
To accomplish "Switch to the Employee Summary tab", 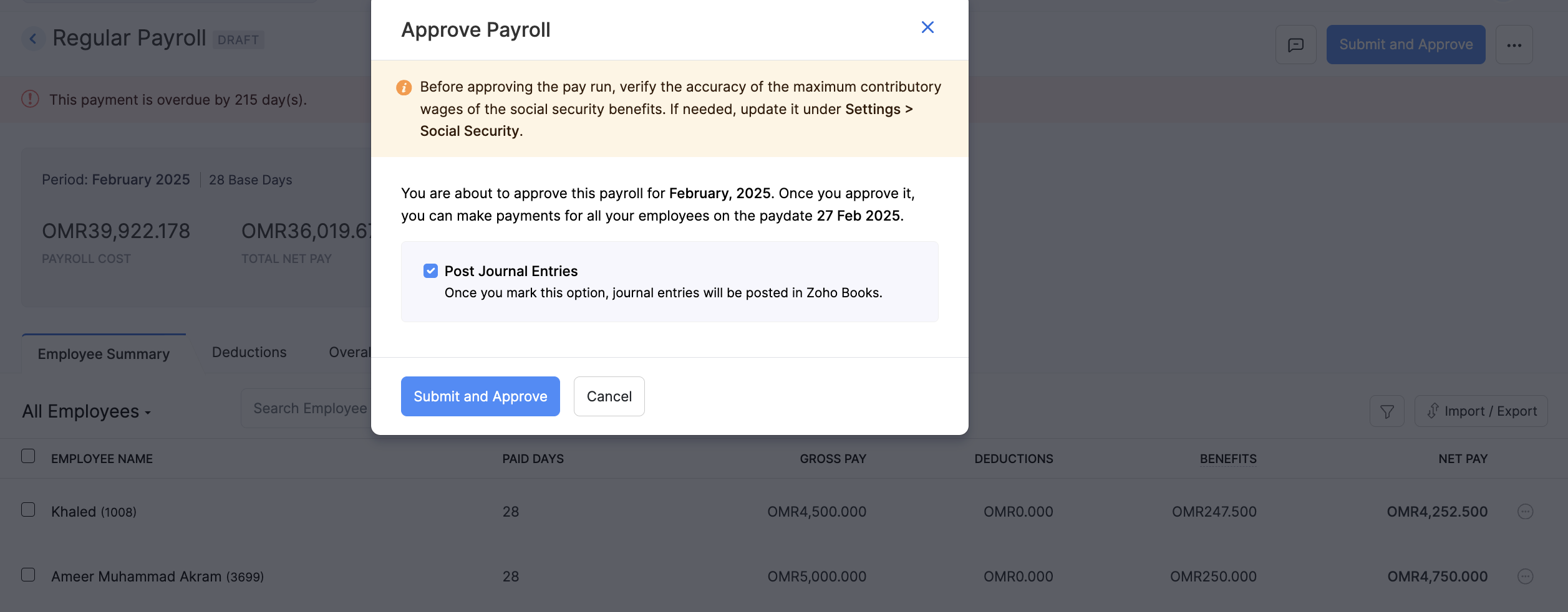I will coord(103,353).
